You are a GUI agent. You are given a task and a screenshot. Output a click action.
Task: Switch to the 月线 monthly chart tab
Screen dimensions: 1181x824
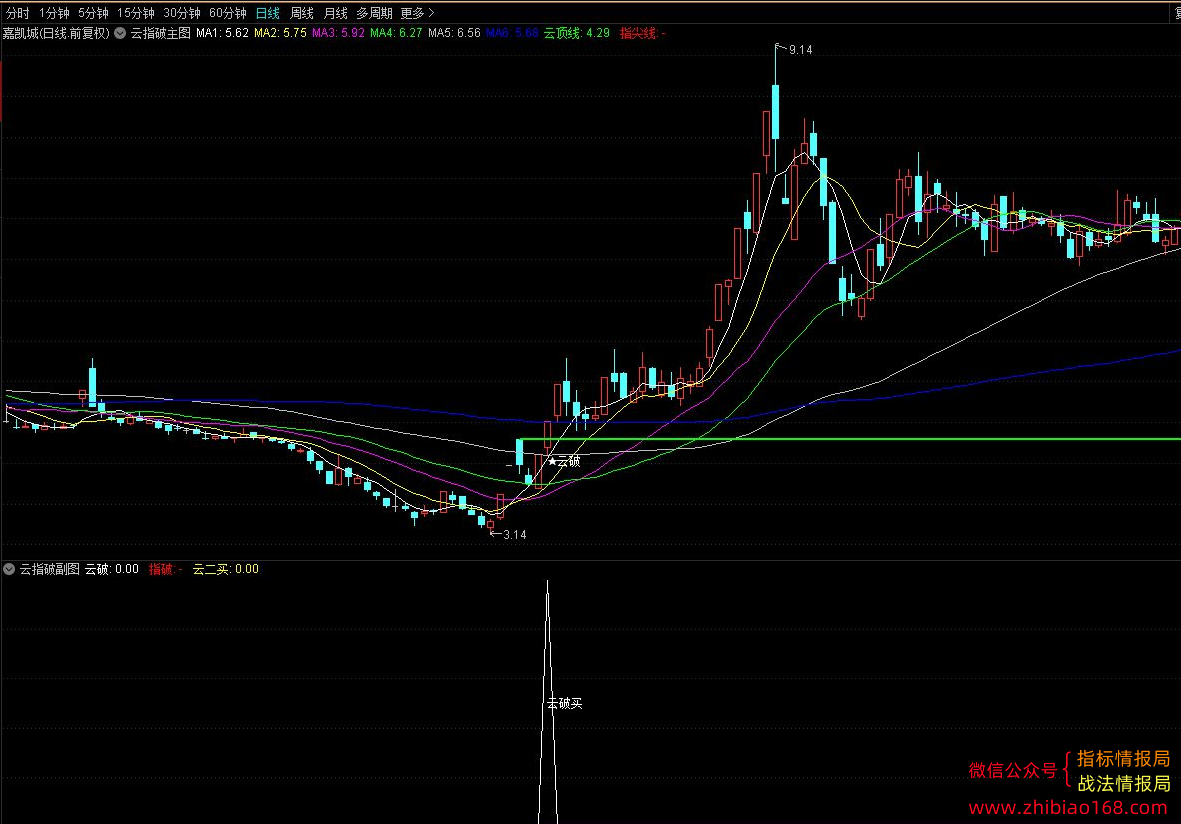[335, 13]
